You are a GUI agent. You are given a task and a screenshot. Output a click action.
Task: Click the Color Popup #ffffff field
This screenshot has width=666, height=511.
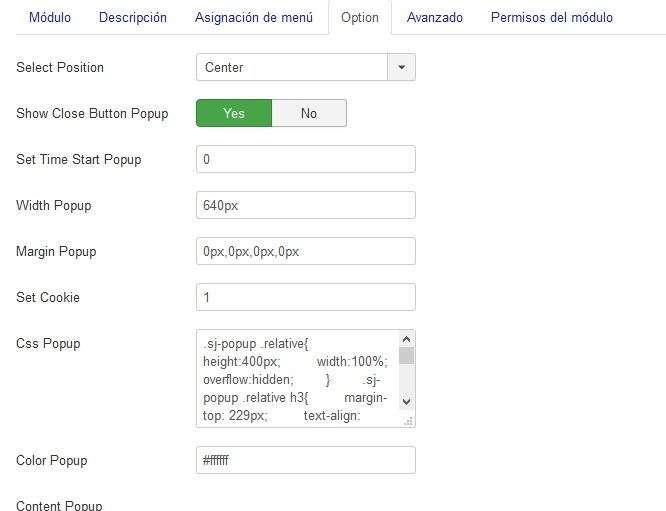tap(306, 460)
